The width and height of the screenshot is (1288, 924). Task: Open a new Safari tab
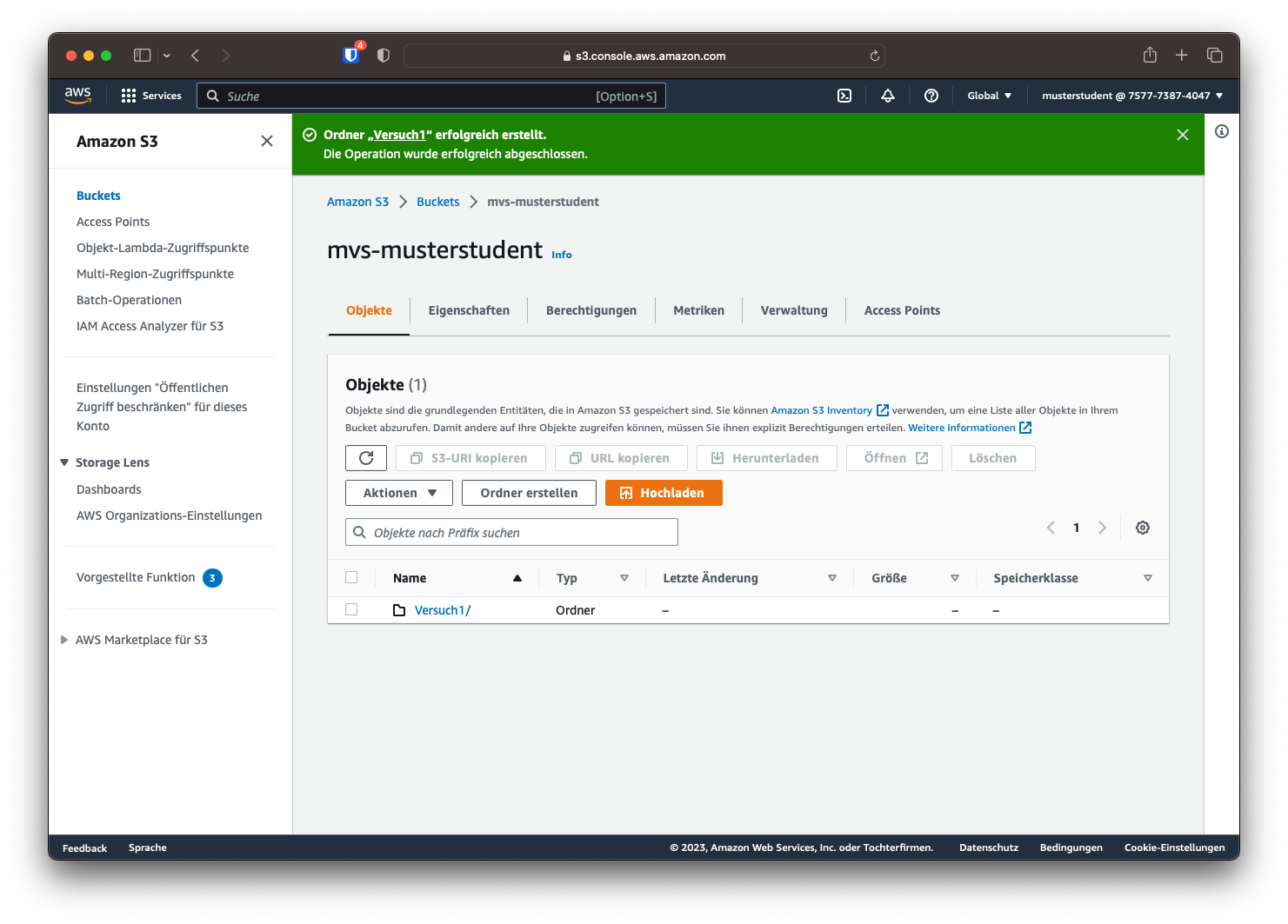point(1181,56)
